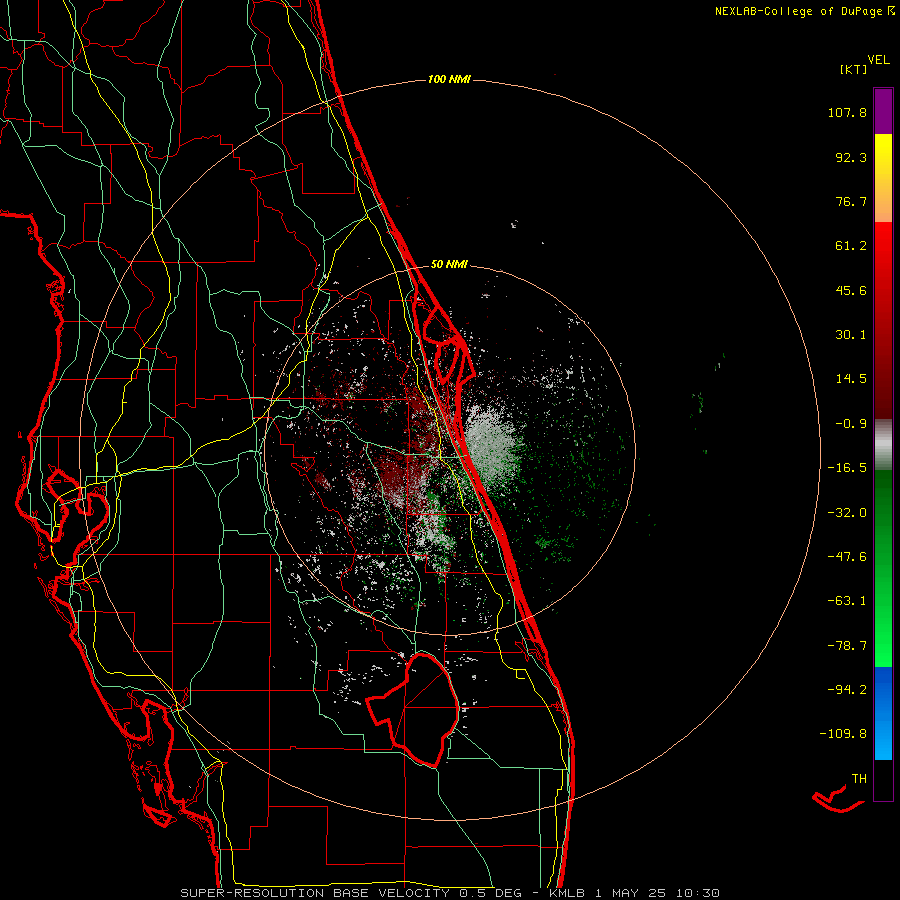Click the 92.3 velocity legend value

(851, 157)
